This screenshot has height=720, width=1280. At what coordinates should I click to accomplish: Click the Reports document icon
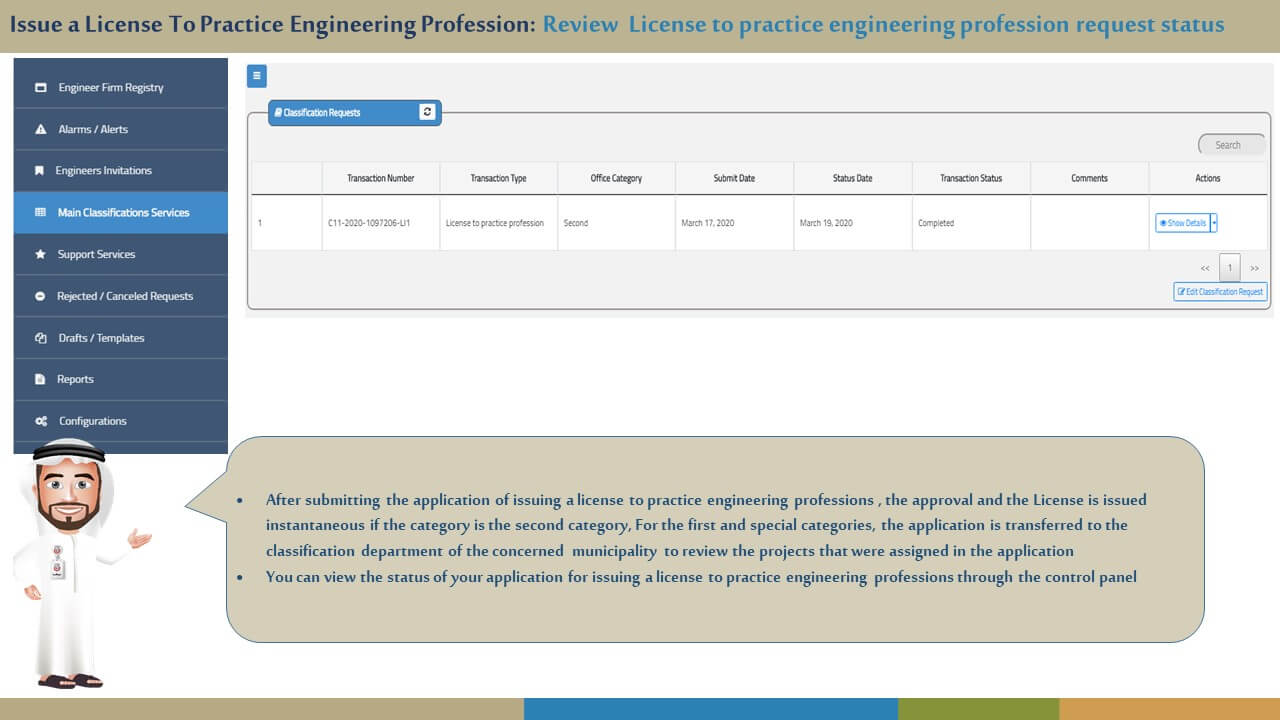41,379
